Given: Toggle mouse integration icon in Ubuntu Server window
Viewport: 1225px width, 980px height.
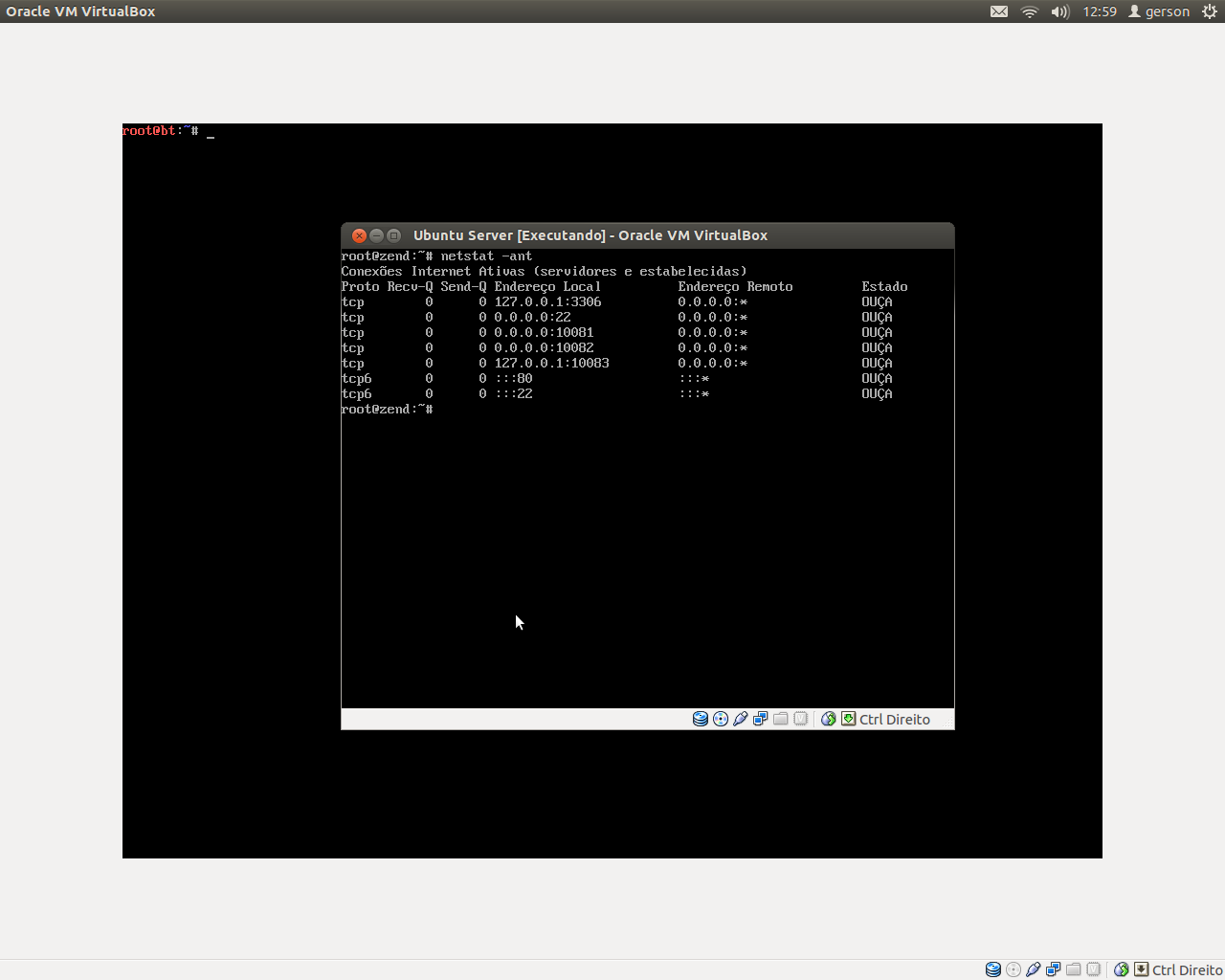Looking at the screenshot, I should [x=829, y=719].
